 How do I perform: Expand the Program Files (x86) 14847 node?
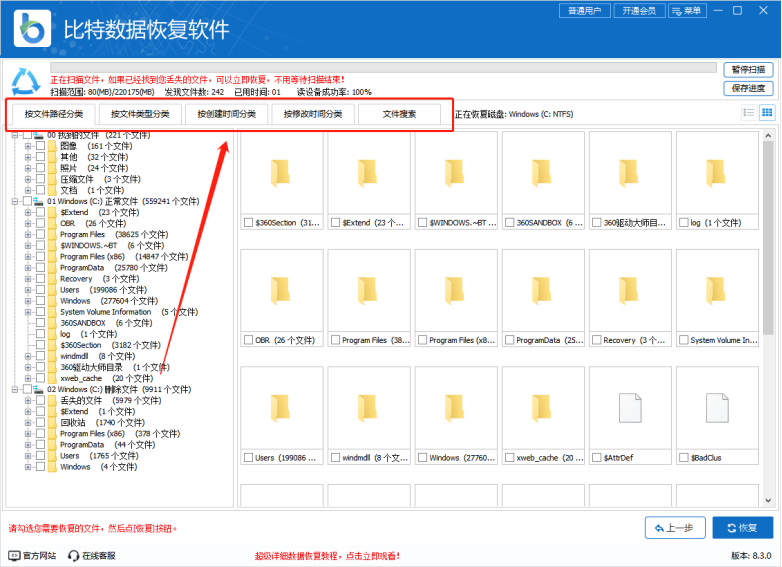pyautogui.click(x=28, y=256)
